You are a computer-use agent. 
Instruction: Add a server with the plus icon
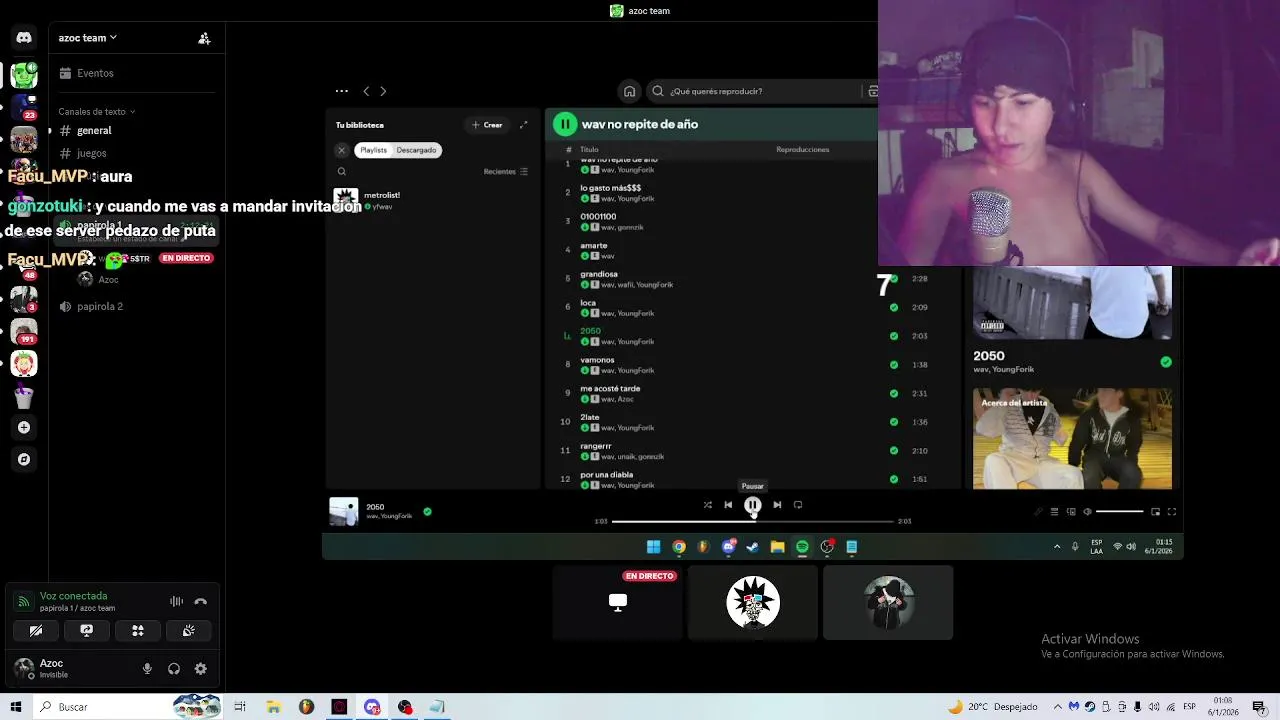(x=24, y=427)
